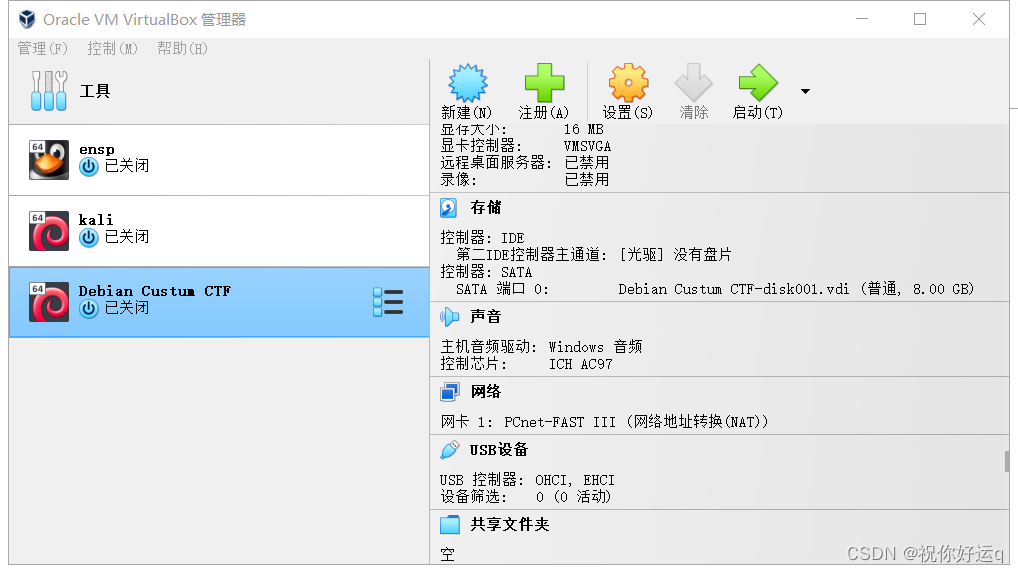Screen dimensions: 1018x573
Task: Click the 新建(N) new VM icon
Action: [467, 83]
